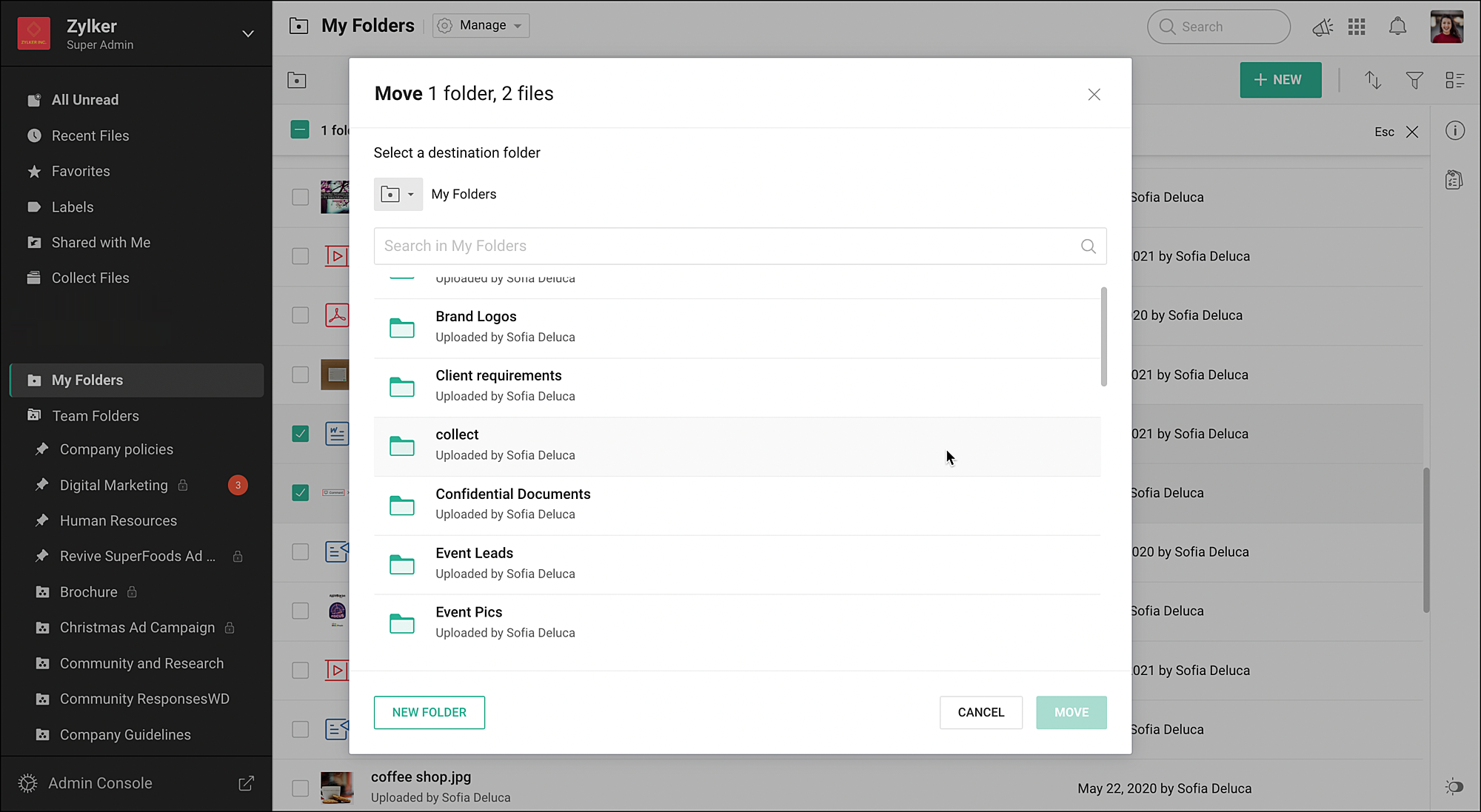Open Admin Console external link icon
Image resolution: width=1481 pixels, height=812 pixels.
coord(246,783)
